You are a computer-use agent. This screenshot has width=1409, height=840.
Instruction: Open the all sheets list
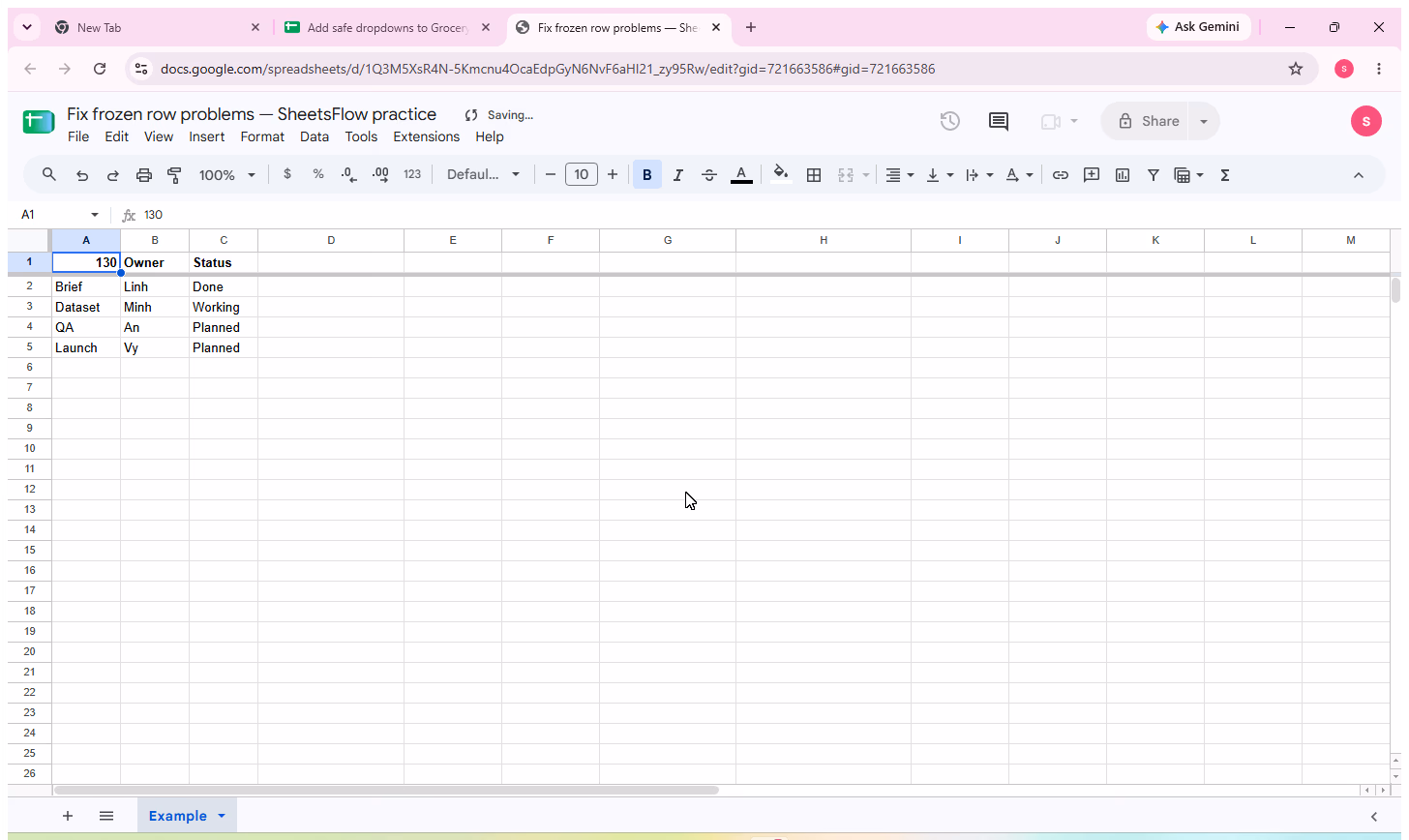tap(106, 816)
